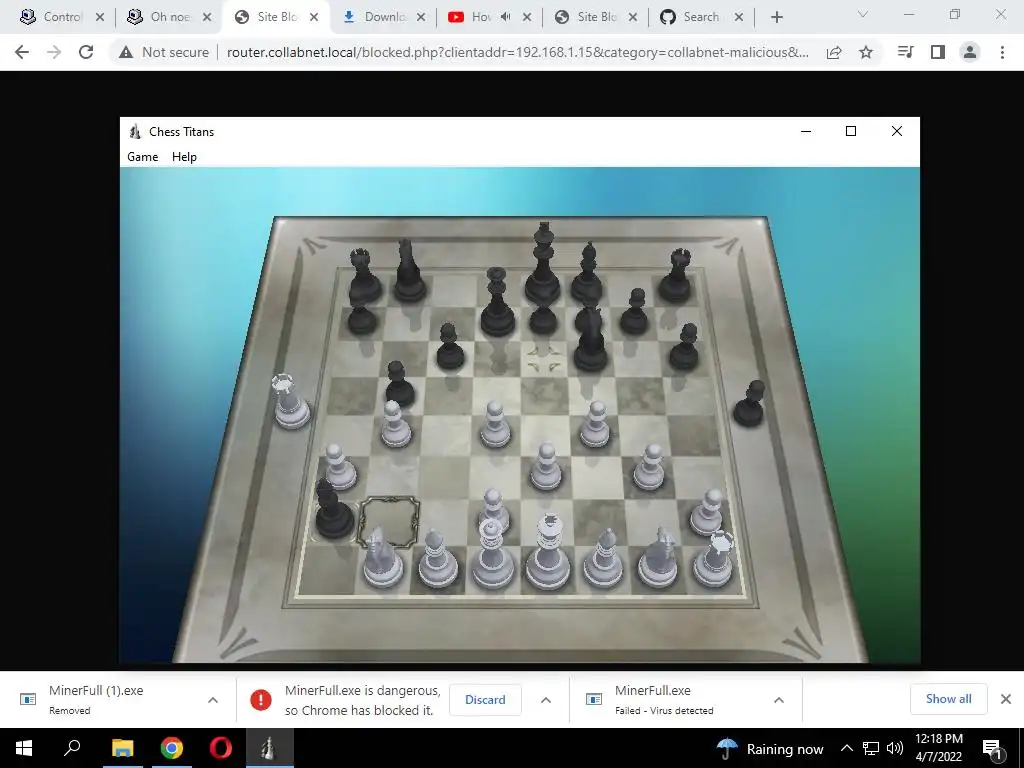The height and width of the screenshot is (768, 1024).
Task: Click the captured white rook beside the board
Action: (290, 402)
